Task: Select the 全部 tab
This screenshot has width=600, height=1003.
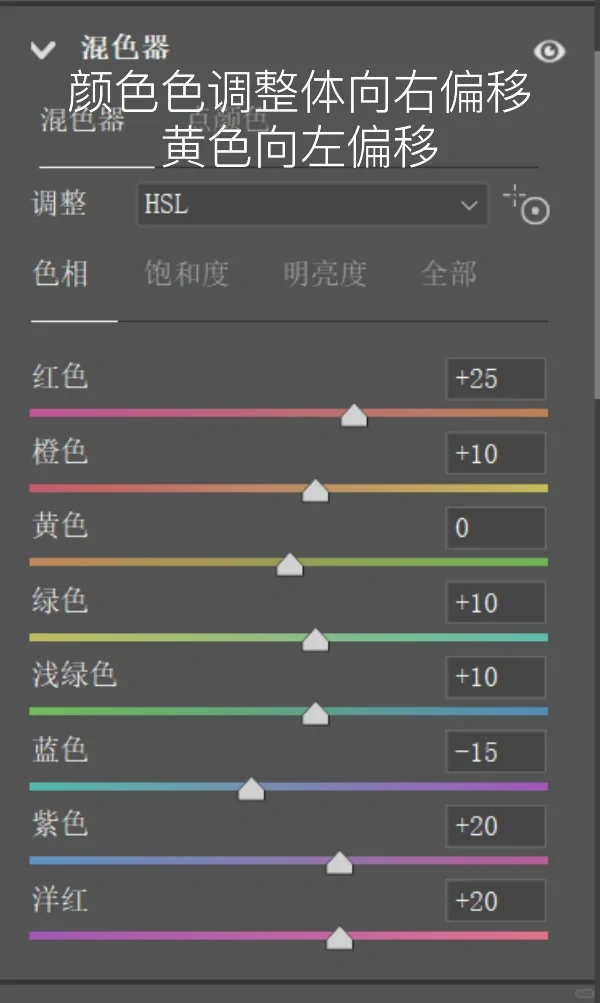Action: tap(449, 274)
